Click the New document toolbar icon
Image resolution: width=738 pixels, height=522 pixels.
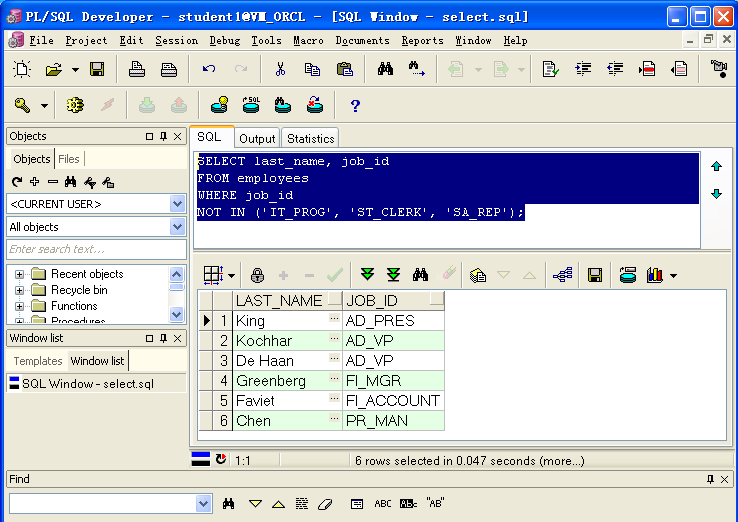coord(22,70)
